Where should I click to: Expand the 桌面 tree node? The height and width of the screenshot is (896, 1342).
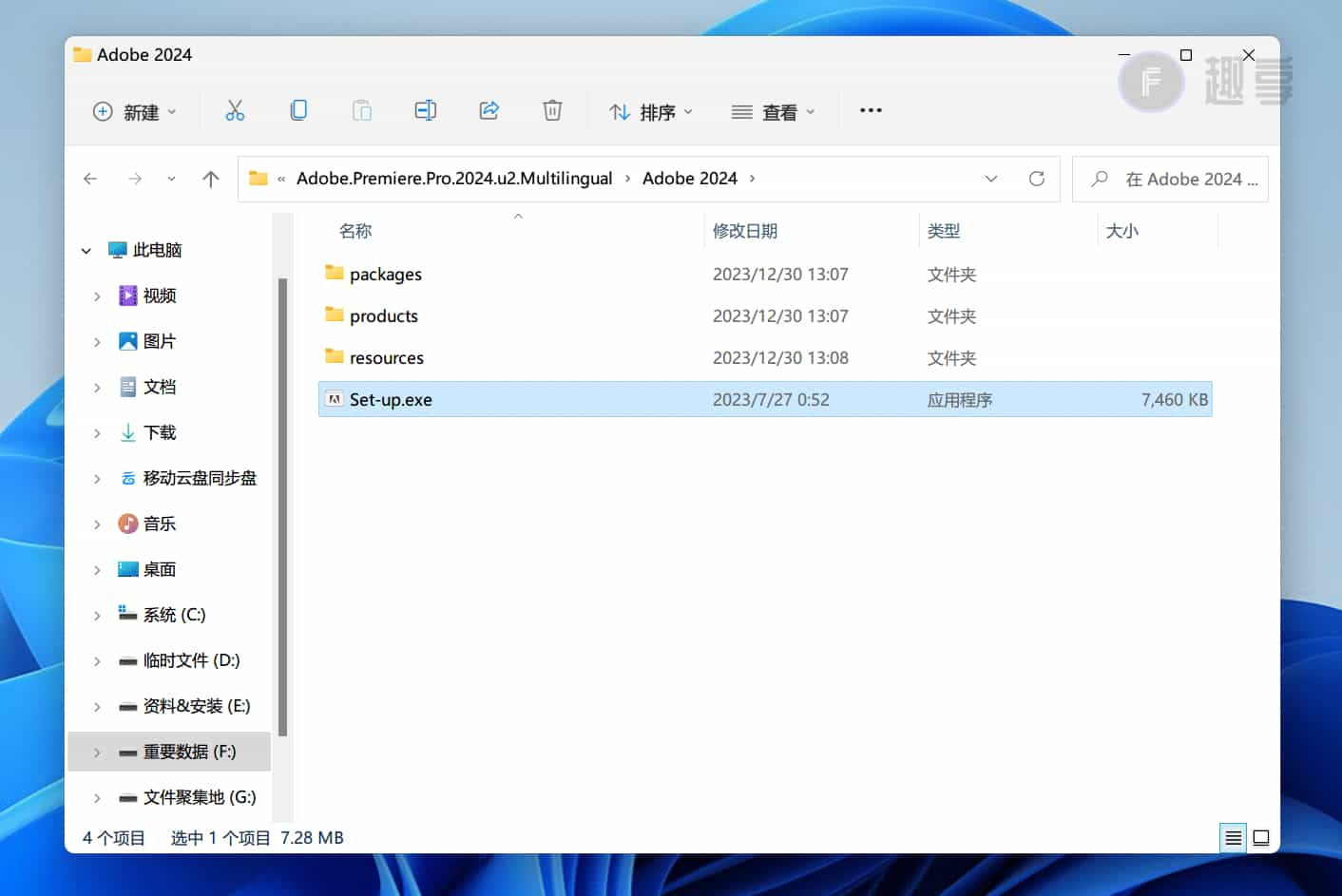coord(97,570)
